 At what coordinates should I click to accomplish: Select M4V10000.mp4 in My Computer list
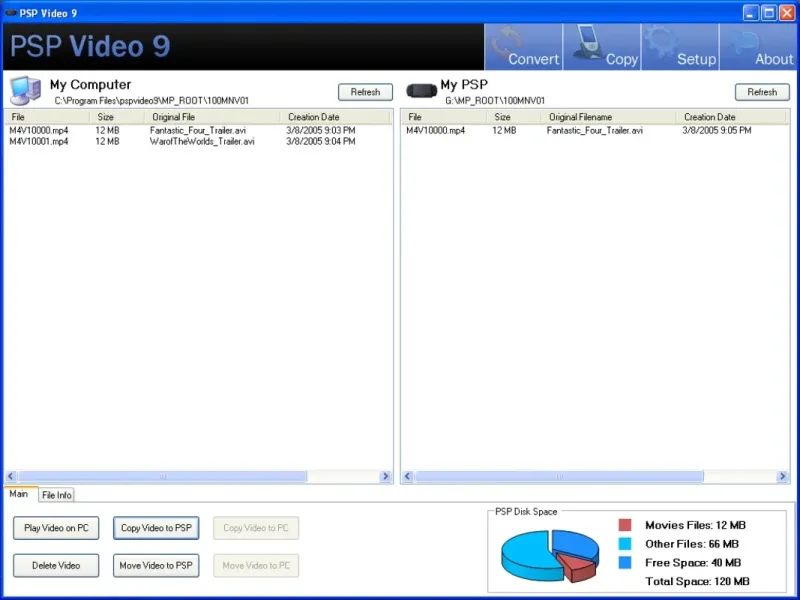39,131
